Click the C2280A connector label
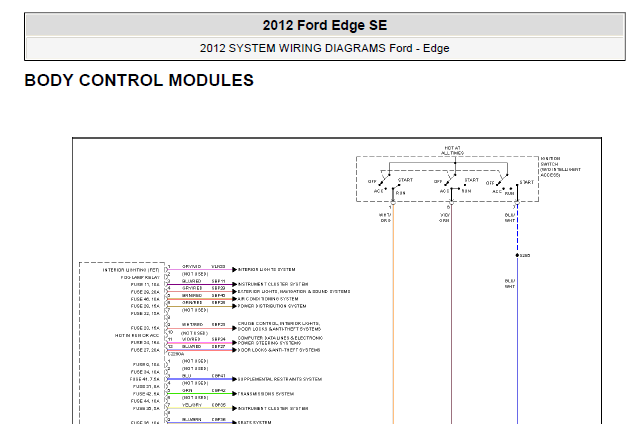 pyautogui.click(x=176, y=354)
